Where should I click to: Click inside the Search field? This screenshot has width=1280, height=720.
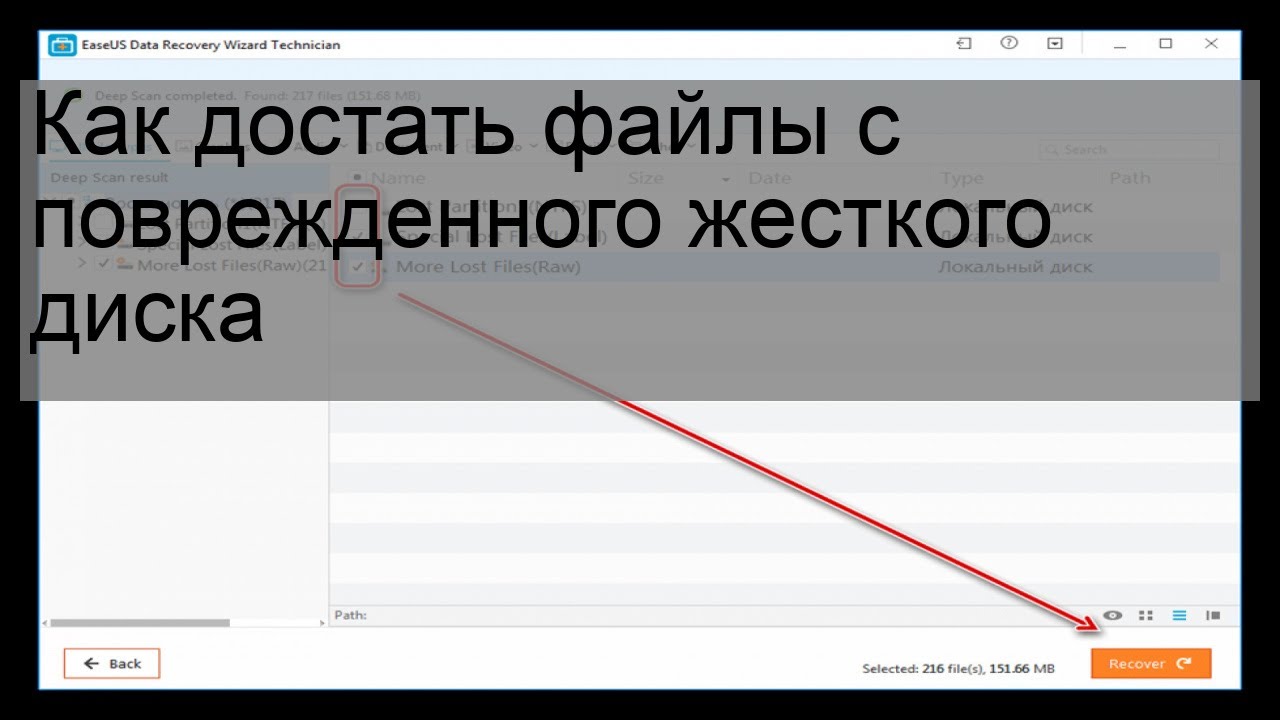tap(1129, 150)
